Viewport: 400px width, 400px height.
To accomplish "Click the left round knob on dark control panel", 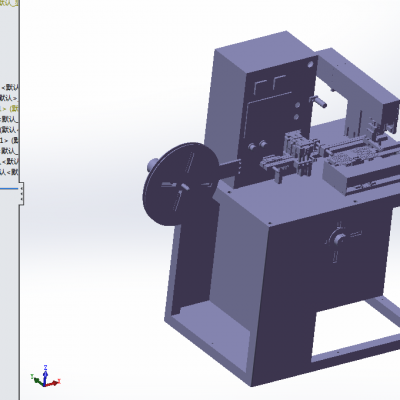I will point(252,147).
